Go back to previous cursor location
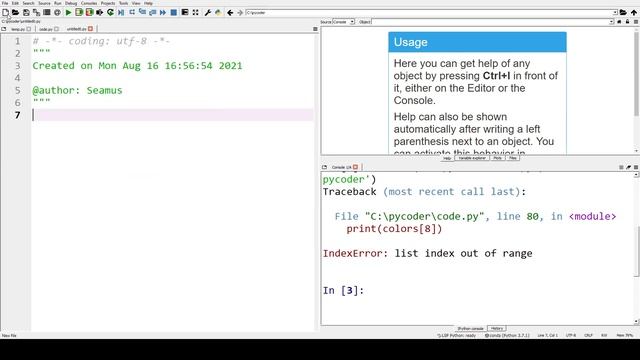Screen dimensions: 640x360 pyautogui.click(x=230, y=13)
